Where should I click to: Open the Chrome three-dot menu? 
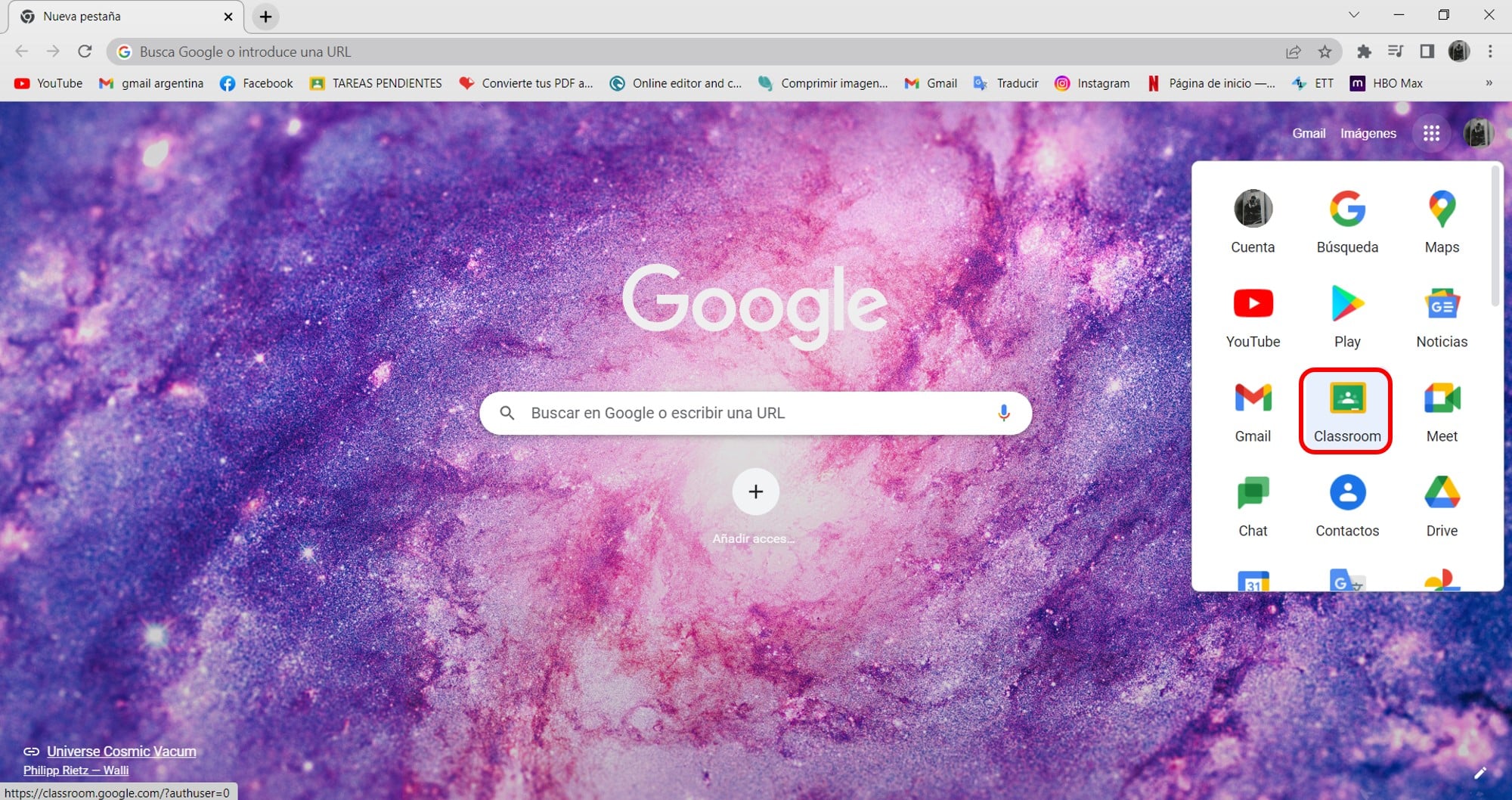1490,51
